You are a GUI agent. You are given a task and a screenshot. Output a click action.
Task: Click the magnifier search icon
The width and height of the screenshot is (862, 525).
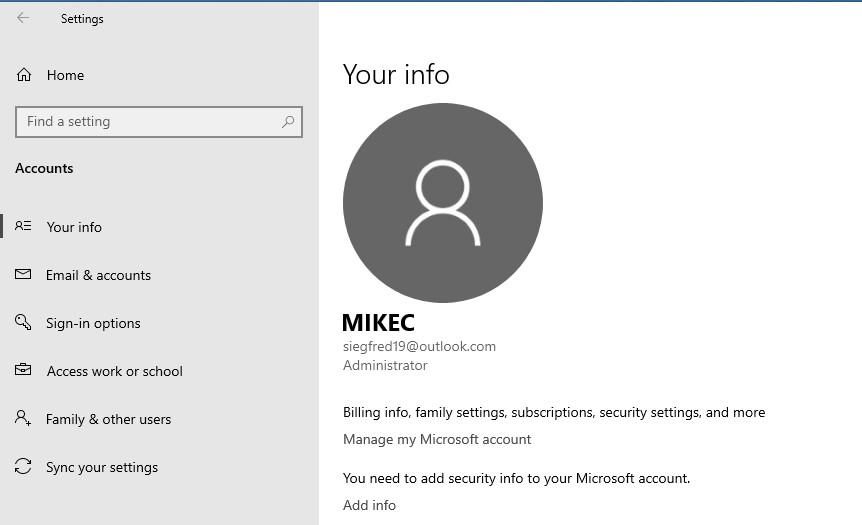tap(288, 122)
